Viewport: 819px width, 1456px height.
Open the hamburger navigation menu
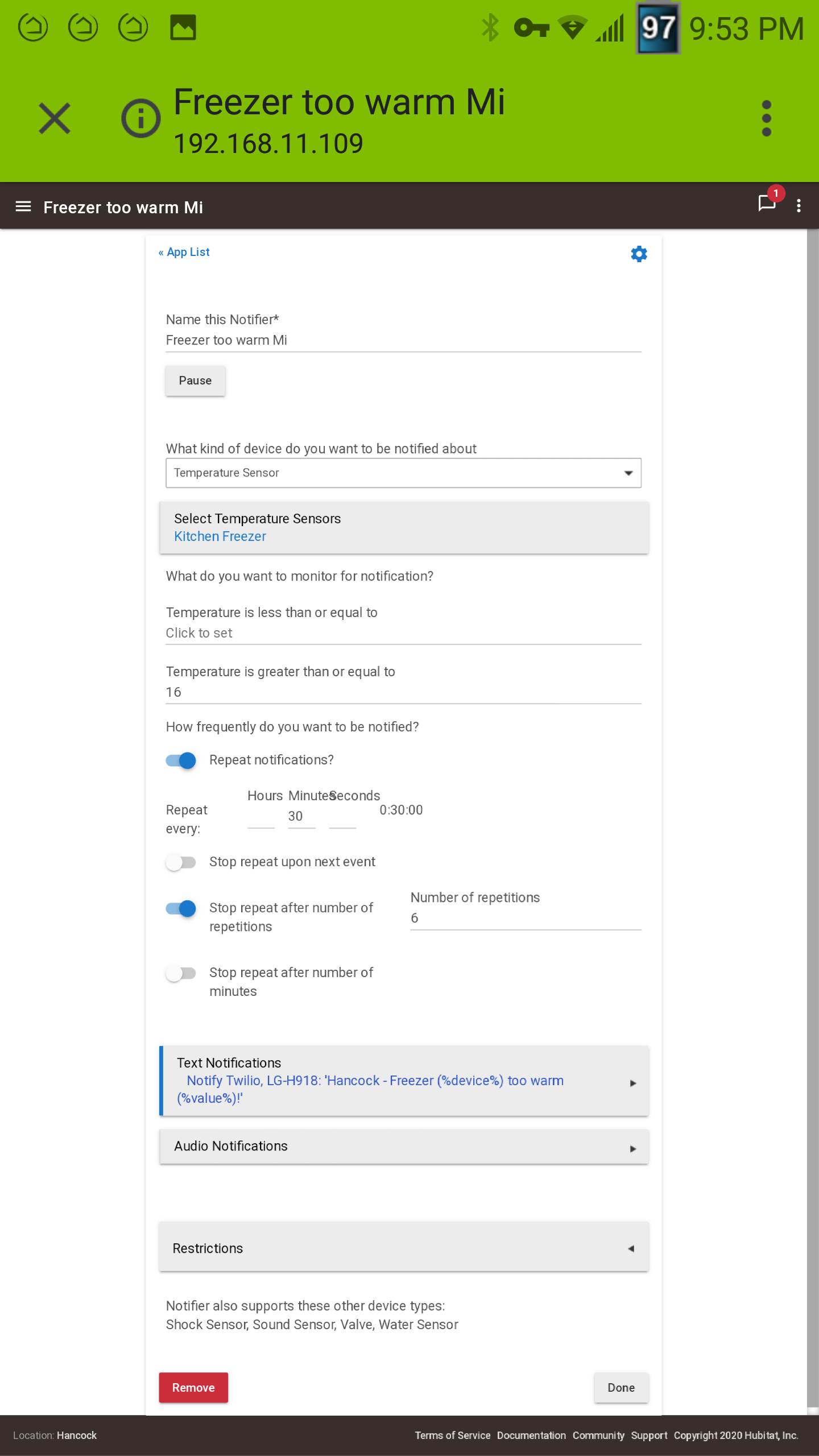tap(23, 206)
